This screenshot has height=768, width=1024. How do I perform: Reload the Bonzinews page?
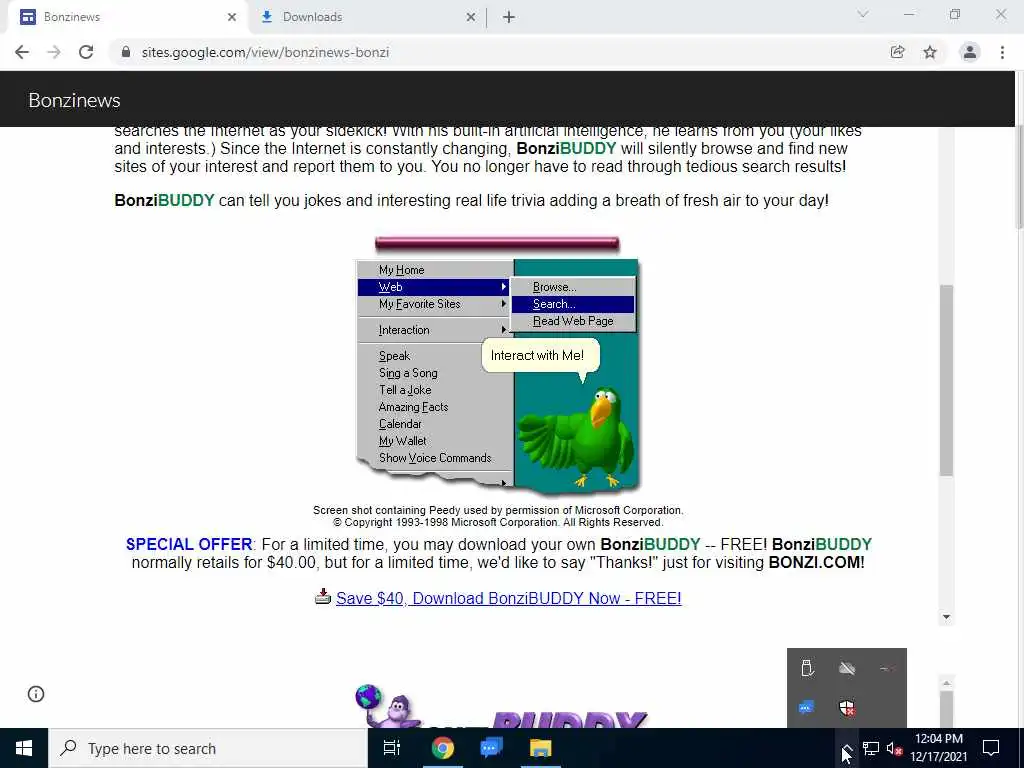86,52
